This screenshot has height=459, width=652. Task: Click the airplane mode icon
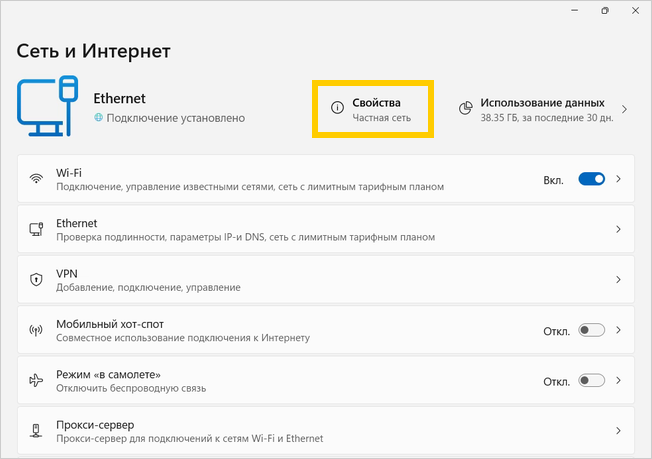click(37, 381)
